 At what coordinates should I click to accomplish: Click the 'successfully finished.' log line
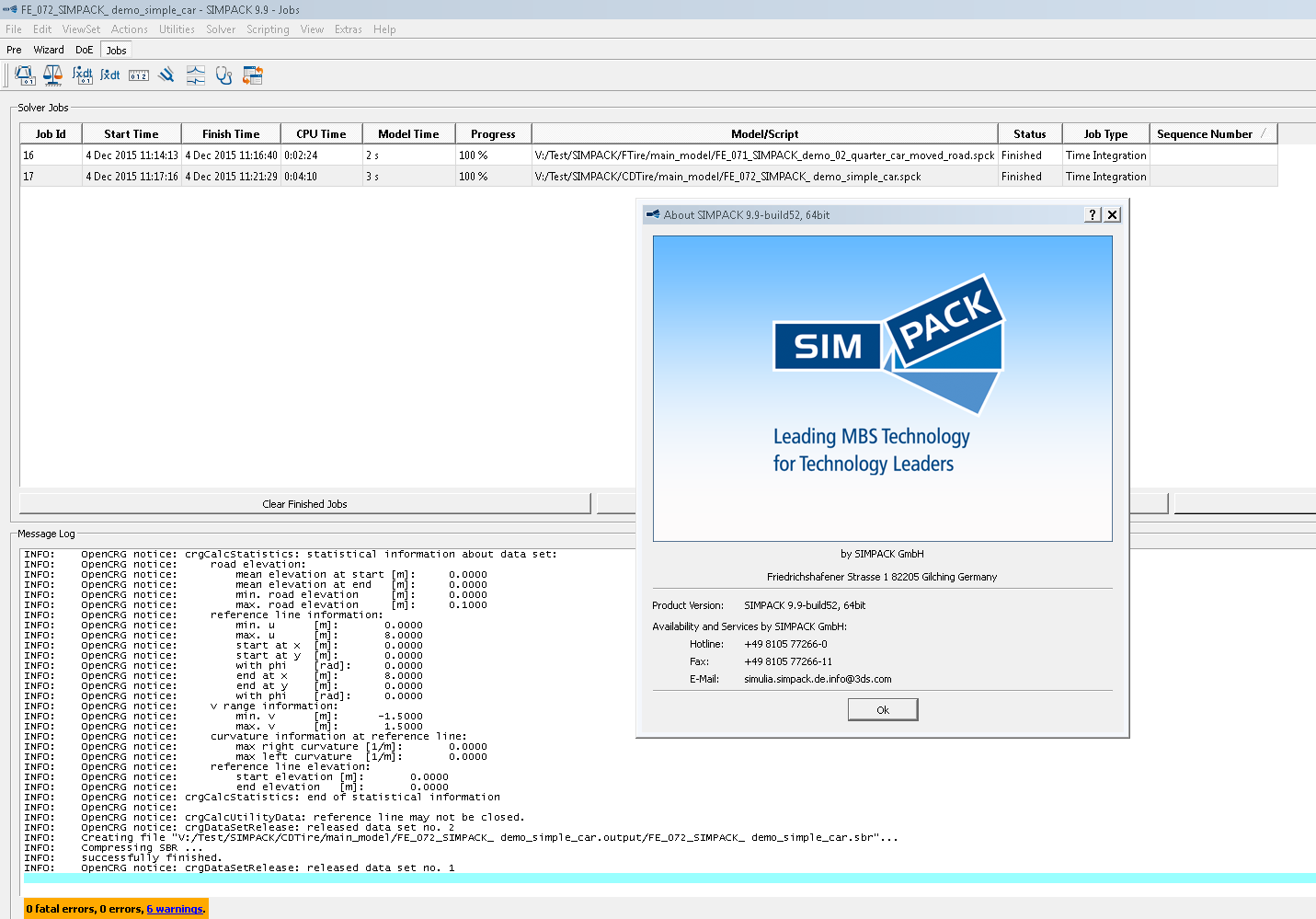(x=151, y=857)
